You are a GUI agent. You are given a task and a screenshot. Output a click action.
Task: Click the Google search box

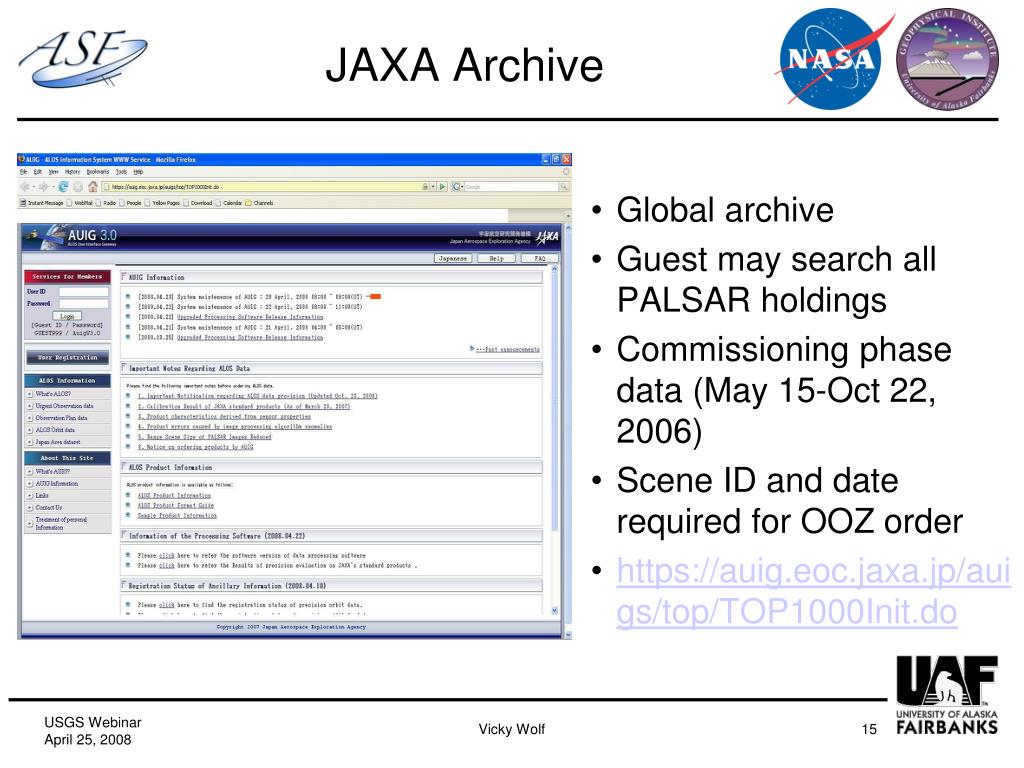[x=510, y=187]
